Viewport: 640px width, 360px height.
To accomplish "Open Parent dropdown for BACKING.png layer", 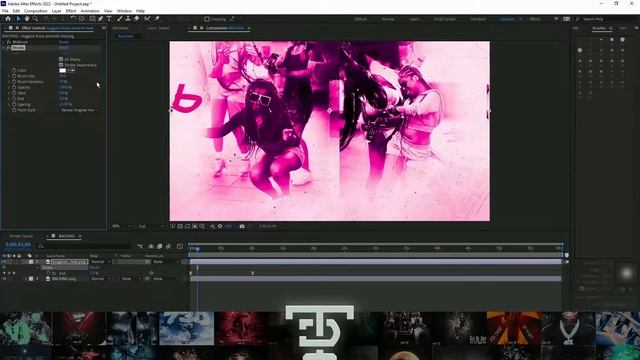I will 166,279.
